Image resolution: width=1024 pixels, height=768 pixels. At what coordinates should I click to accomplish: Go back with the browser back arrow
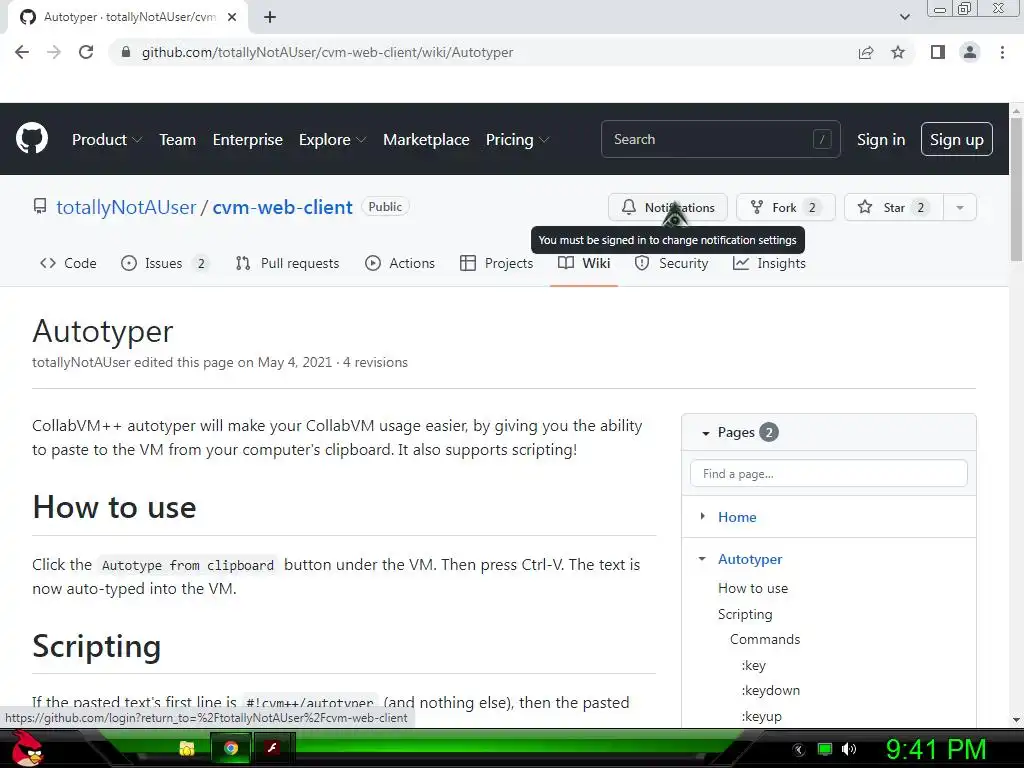[x=22, y=52]
